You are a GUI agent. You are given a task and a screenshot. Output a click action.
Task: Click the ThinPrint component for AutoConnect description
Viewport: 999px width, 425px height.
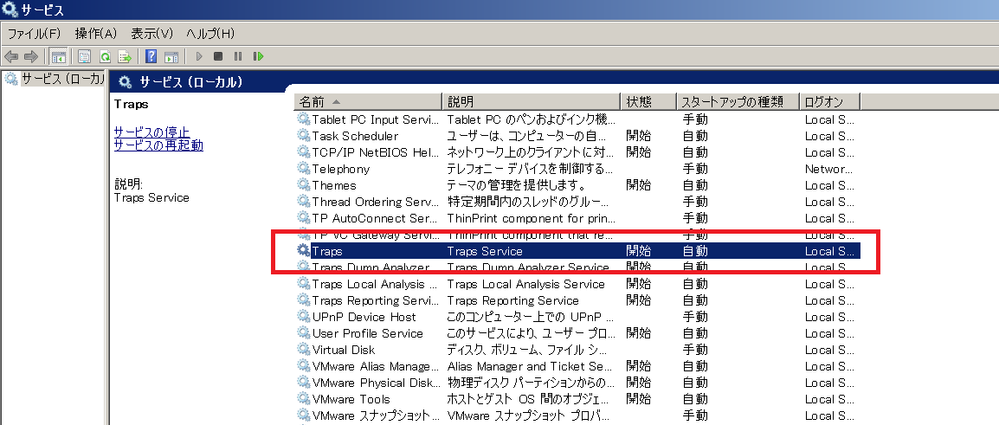click(531, 219)
